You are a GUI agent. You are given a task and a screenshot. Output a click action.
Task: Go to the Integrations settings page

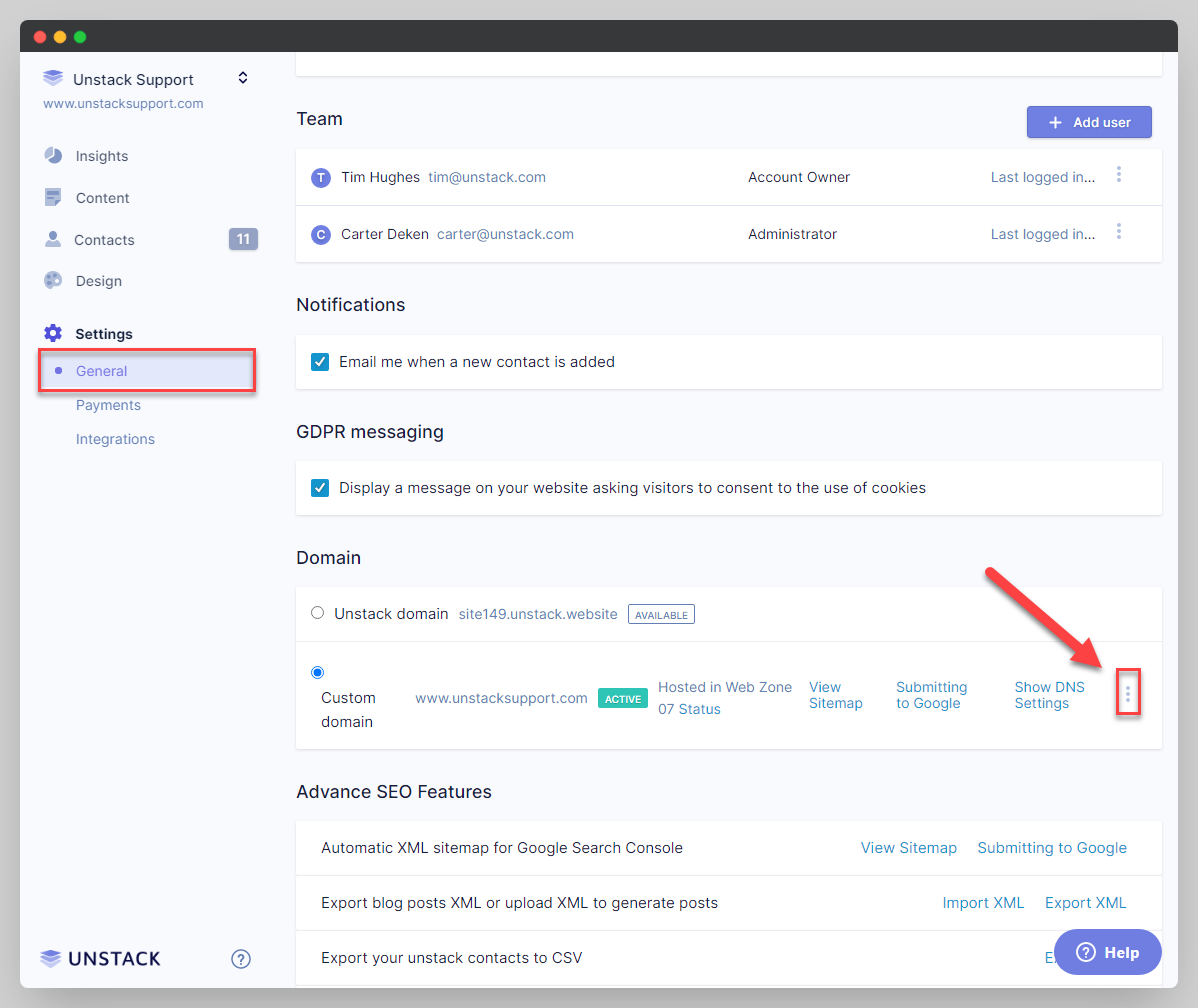click(x=115, y=439)
